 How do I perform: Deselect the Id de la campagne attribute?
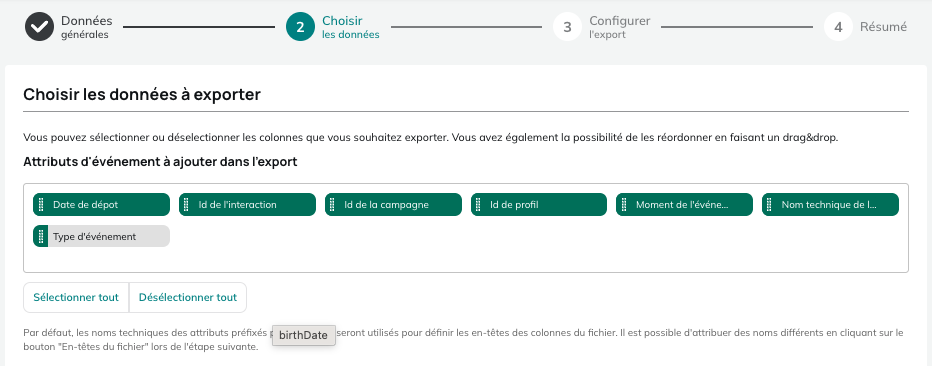point(393,204)
